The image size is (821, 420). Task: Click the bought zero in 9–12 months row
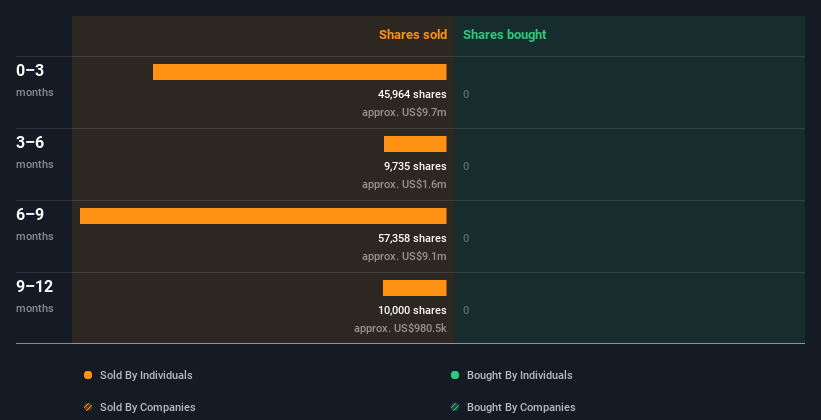(466, 311)
